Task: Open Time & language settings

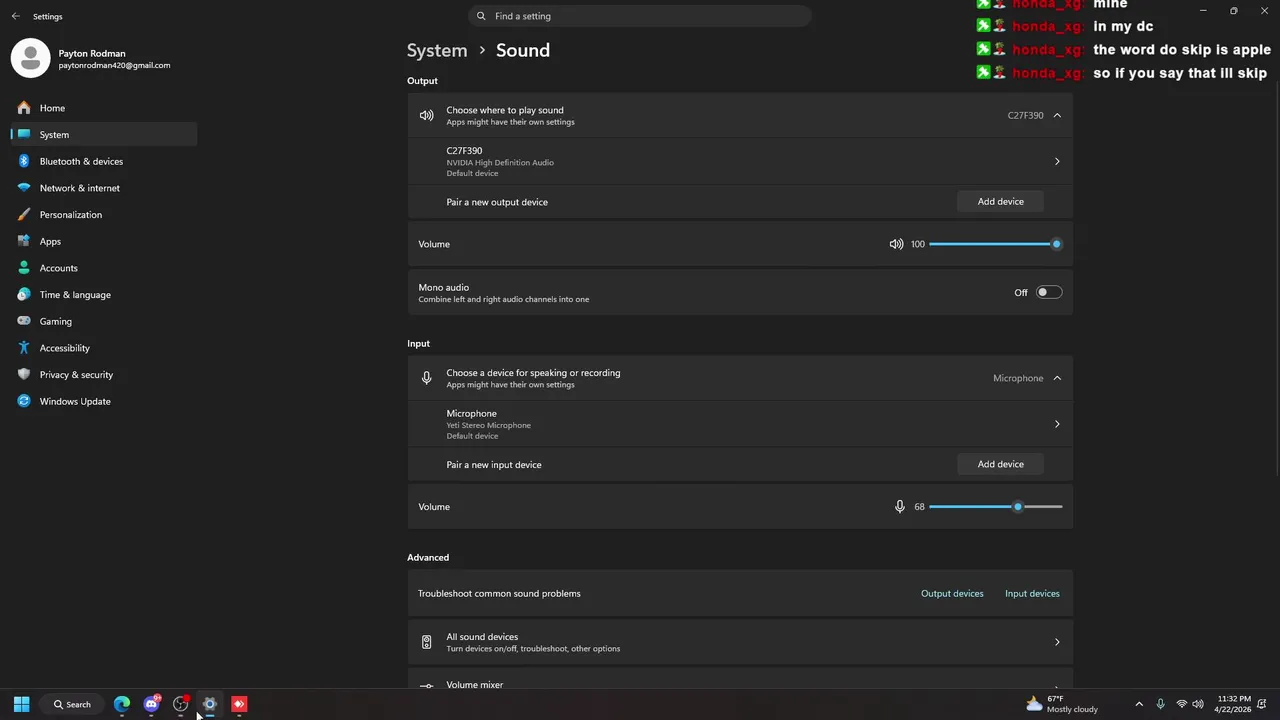Action: [x=104, y=295]
